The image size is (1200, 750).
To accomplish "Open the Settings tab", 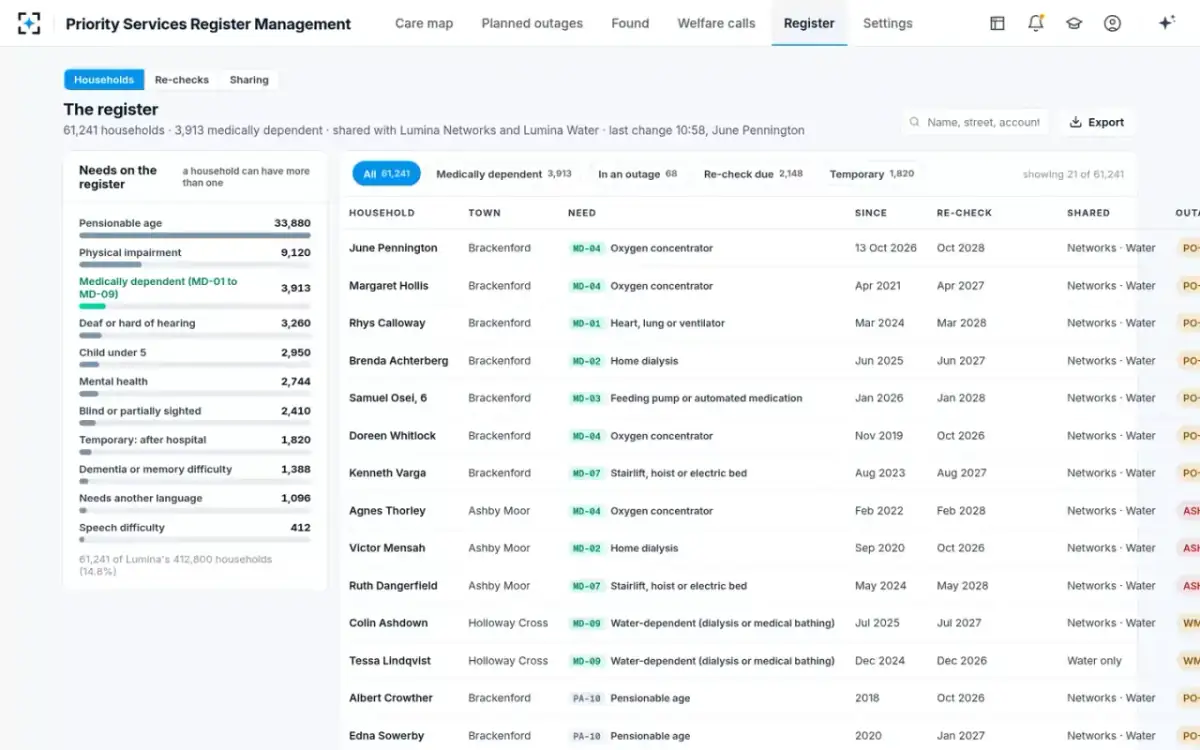I will (888, 23).
